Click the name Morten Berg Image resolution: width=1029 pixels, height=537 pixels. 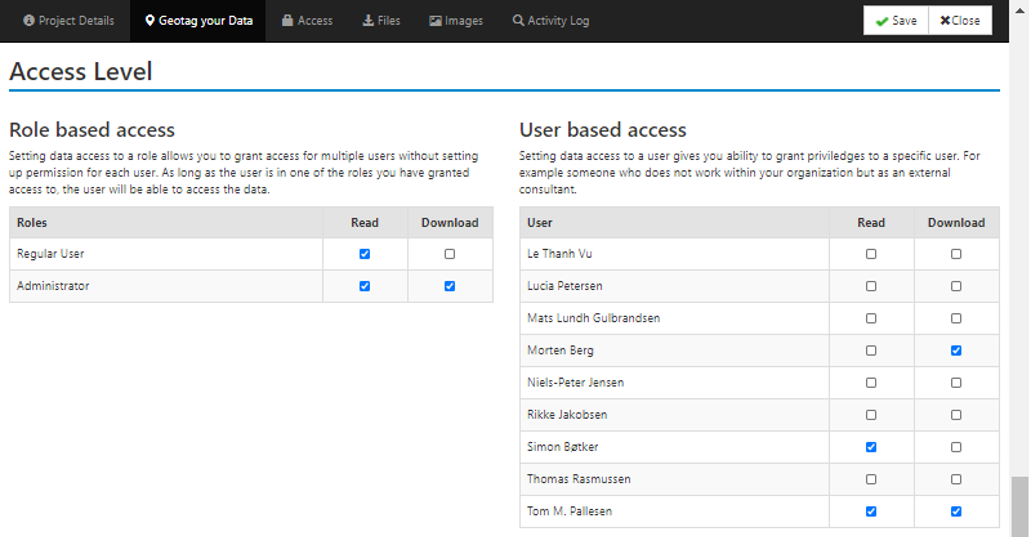coord(560,351)
